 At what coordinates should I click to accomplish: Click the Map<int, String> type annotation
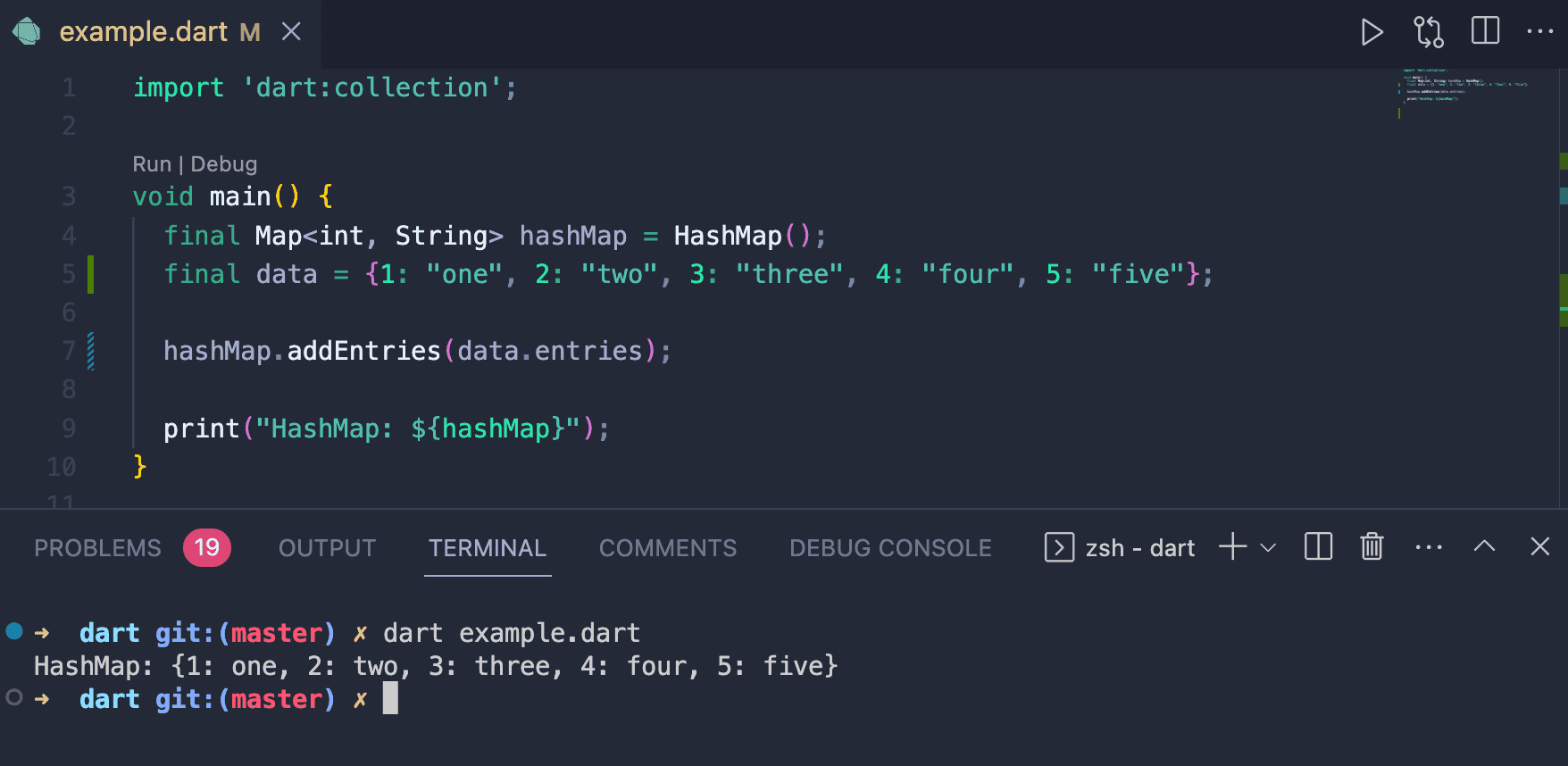pos(379,236)
